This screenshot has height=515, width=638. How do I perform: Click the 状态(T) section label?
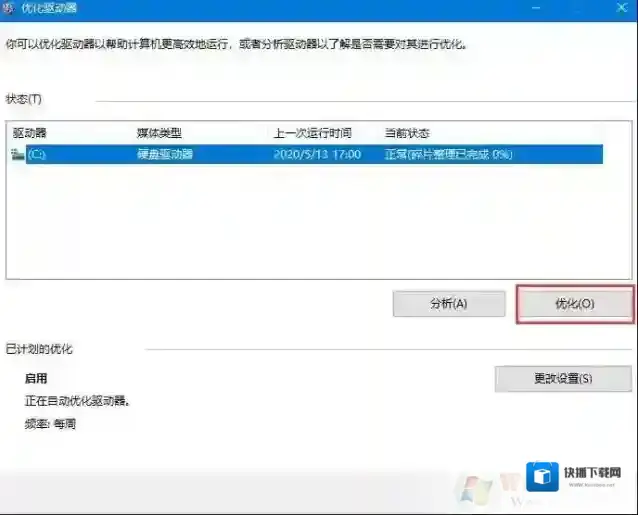pos(23,99)
